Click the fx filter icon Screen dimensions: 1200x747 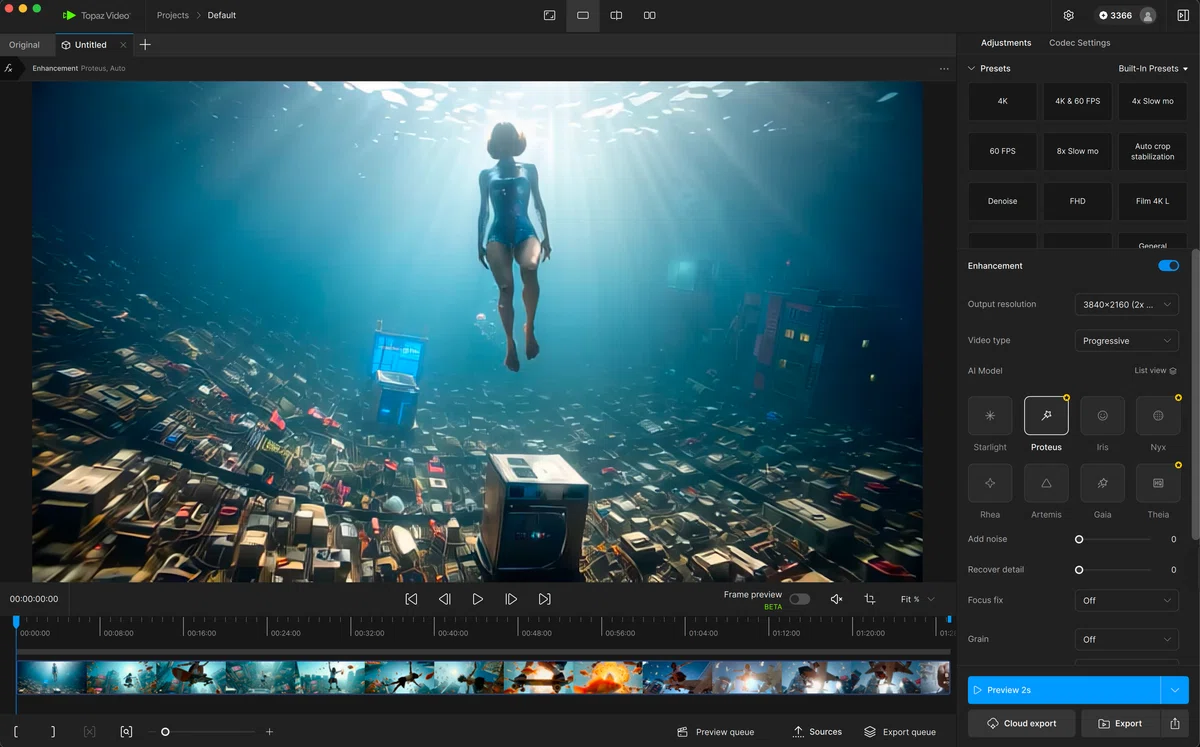[x=9, y=68]
